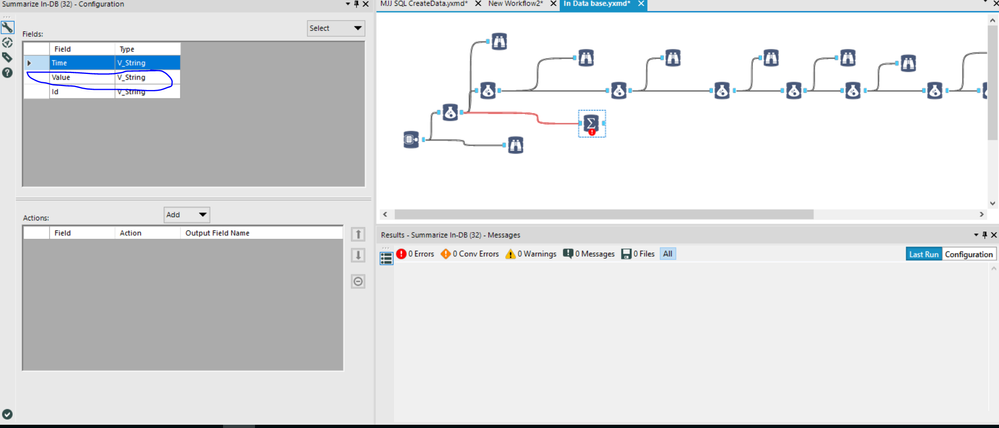
Task: Switch results to Configuration messages
Action: [x=968, y=254]
